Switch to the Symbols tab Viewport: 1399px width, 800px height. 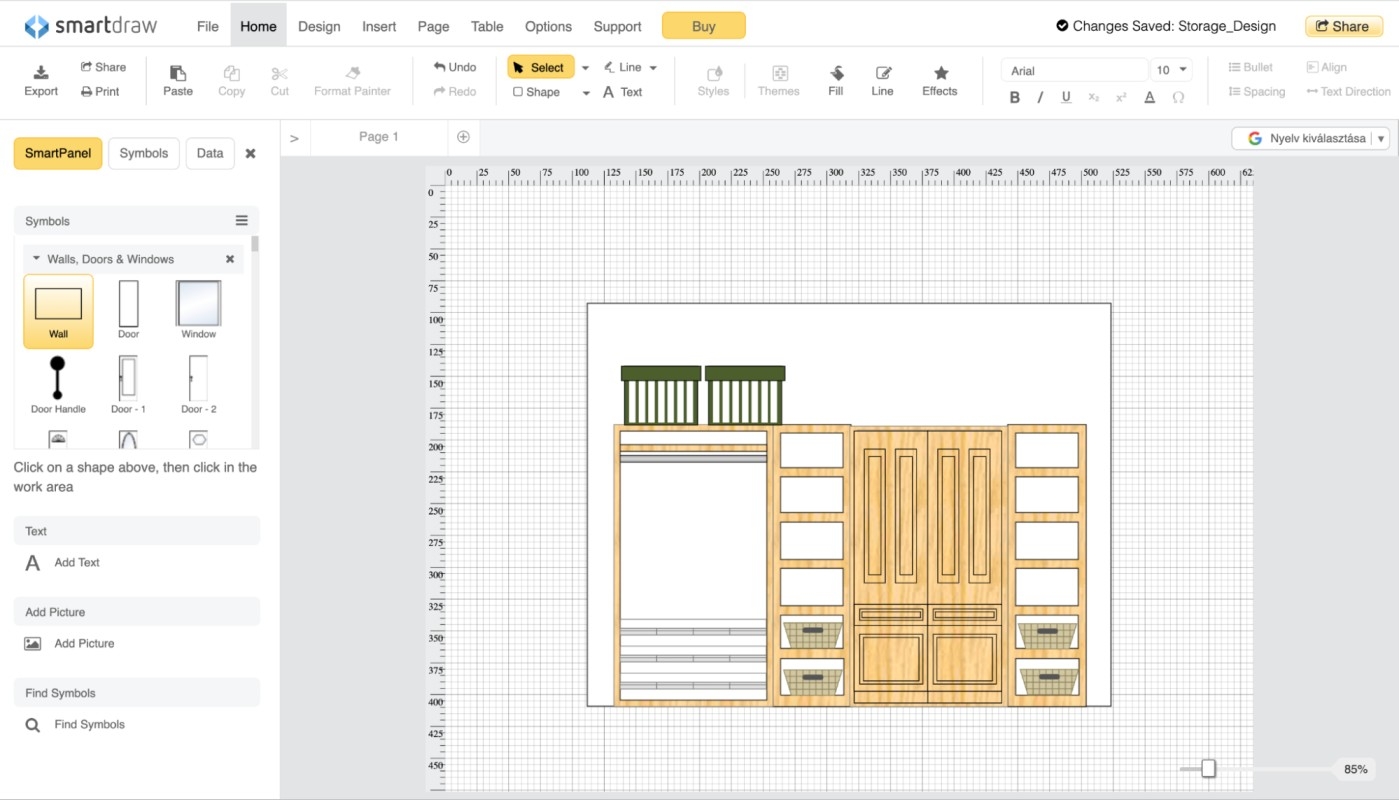coord(144,153)
